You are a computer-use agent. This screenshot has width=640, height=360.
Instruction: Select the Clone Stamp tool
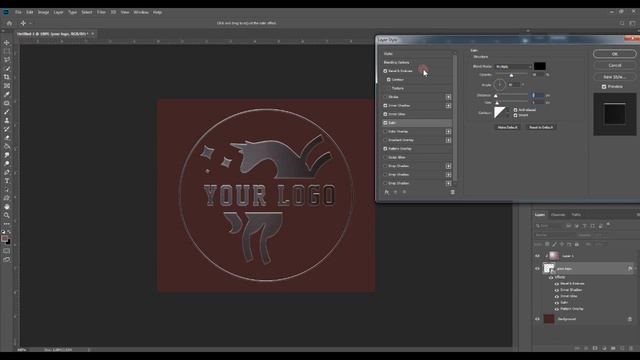[x=7, y=120]
